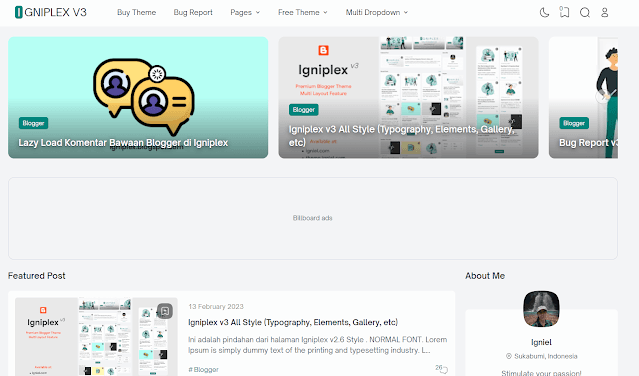Toggle dark mode with the moon icon
The width and height of the screenshot is (639, 376).
pyautogui.click(x=544, y=13)
